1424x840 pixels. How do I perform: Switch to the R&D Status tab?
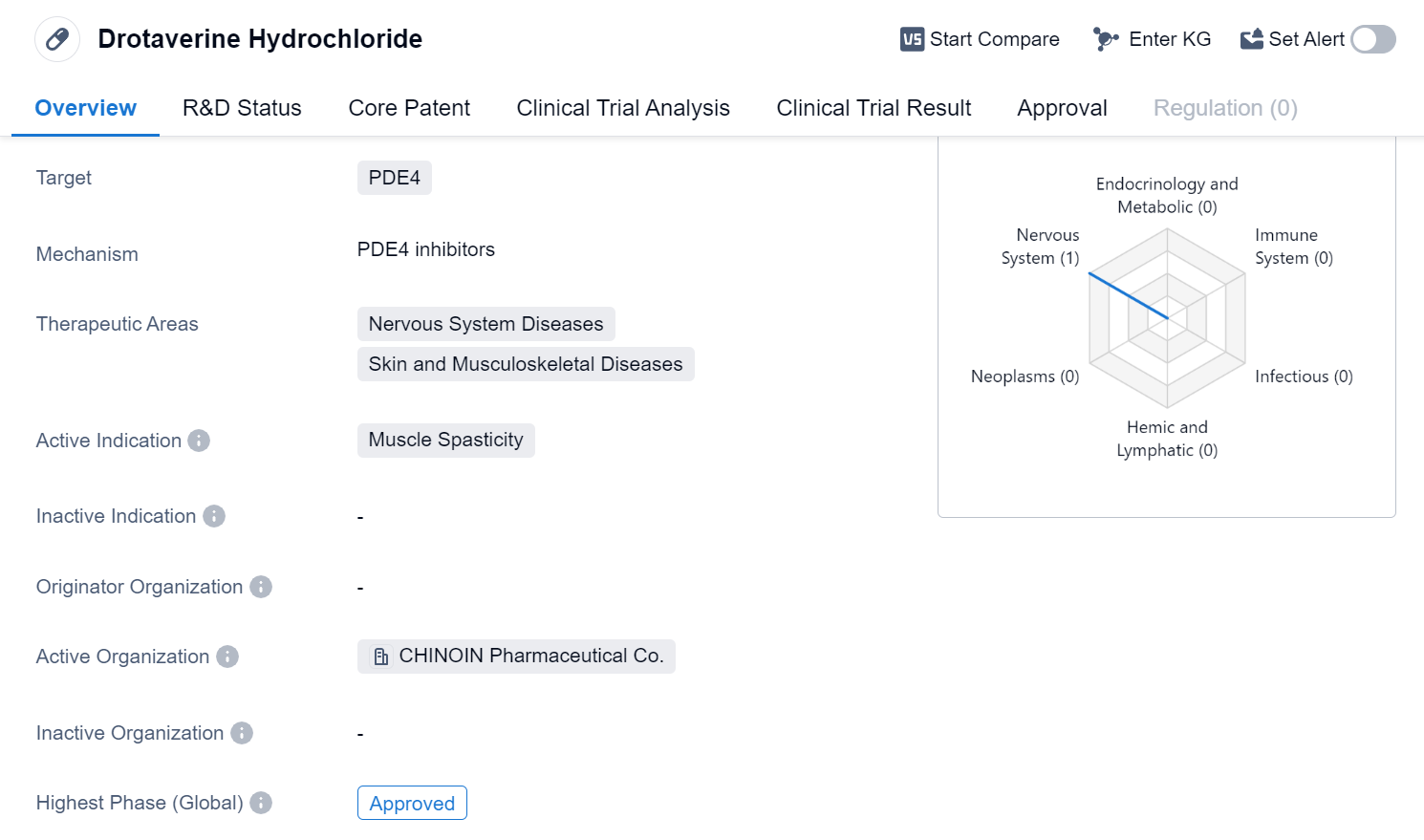[x=242, y=108]
